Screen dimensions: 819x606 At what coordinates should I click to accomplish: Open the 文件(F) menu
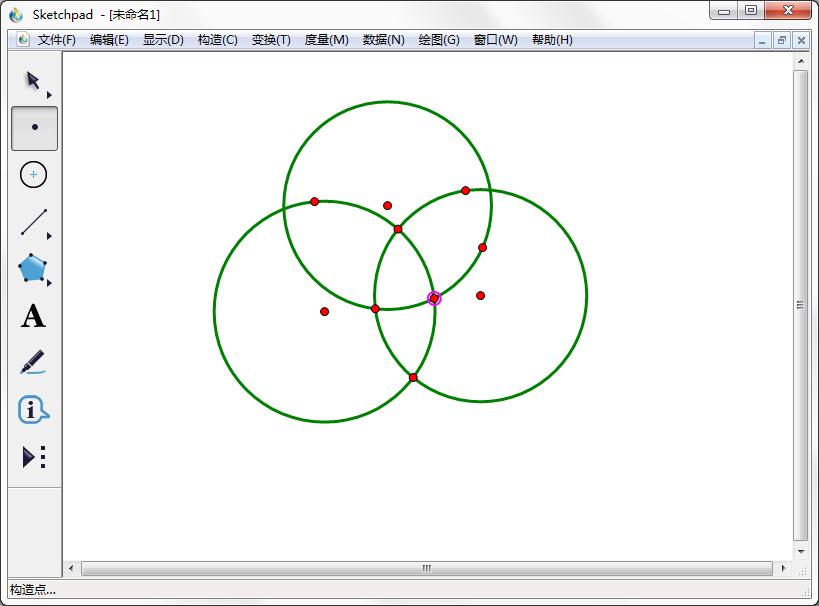56,40
